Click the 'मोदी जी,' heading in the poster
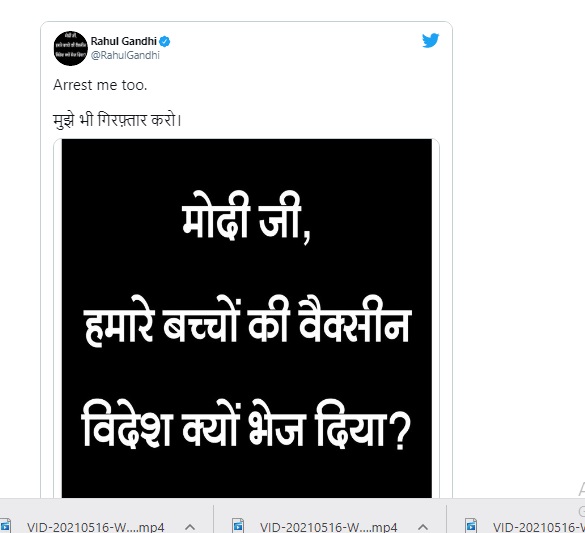Image resolution: width=585 pixels, height=533 pixels. tap(246, 217)
